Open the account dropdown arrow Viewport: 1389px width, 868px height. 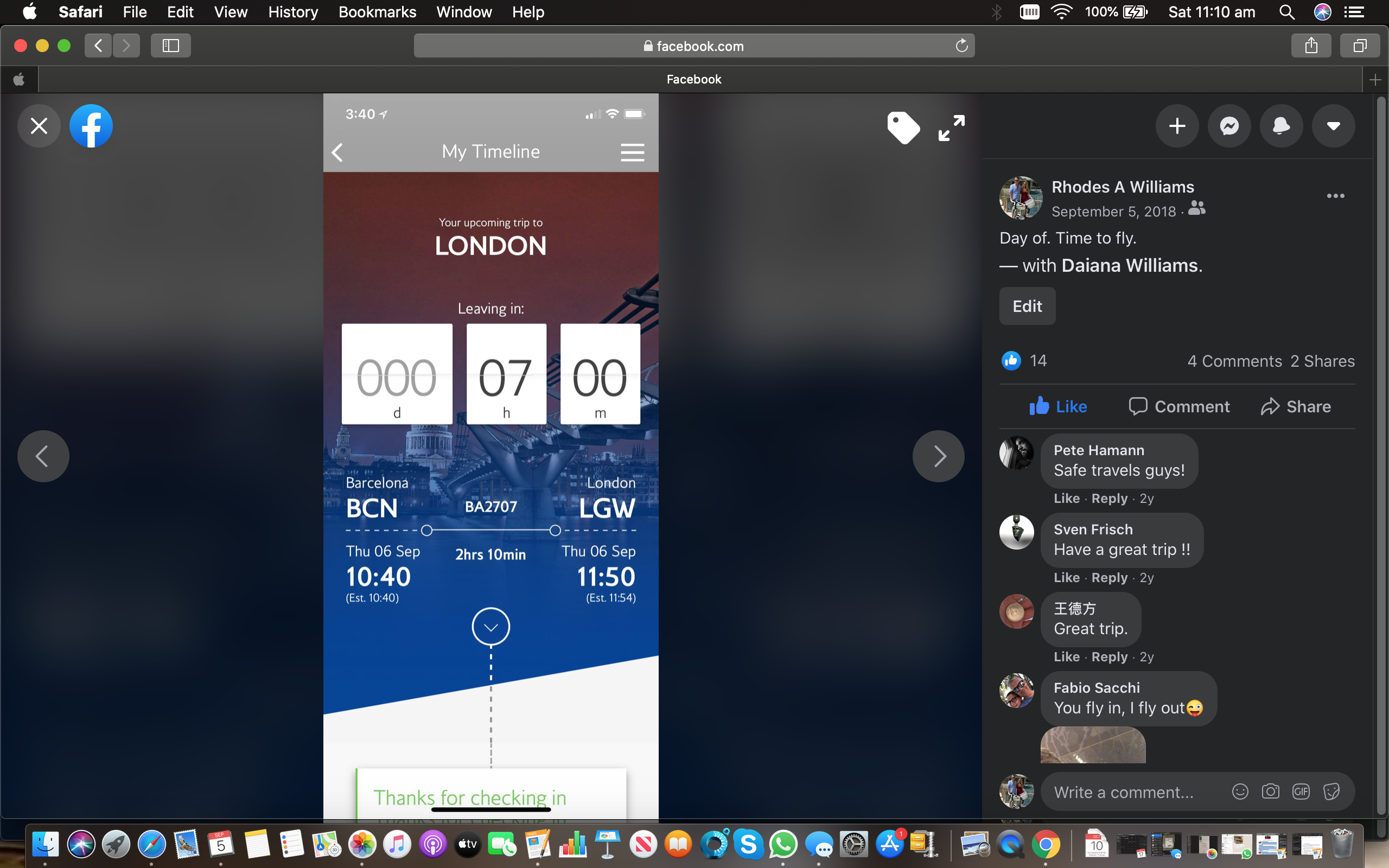coord(1333,126)
